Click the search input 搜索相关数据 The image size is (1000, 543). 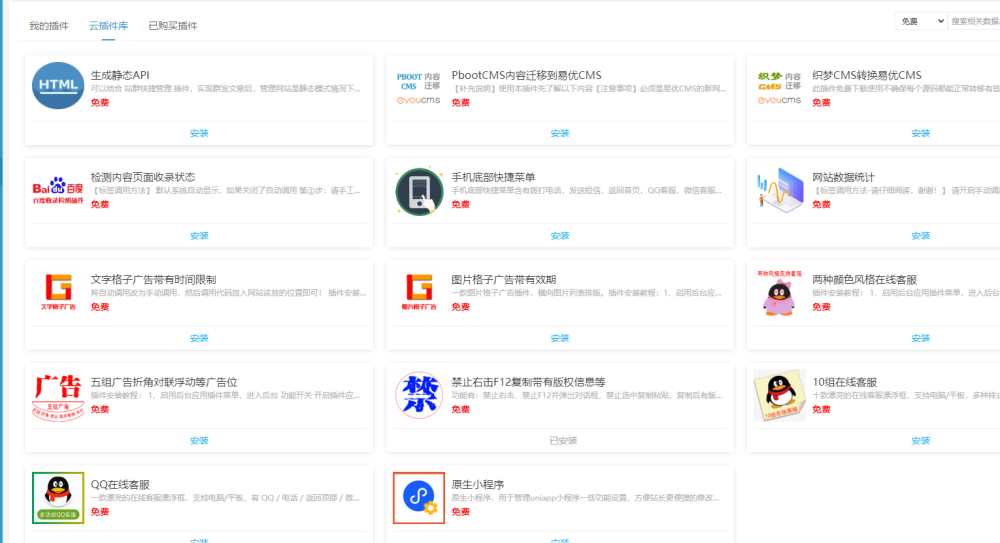point(974,21)
